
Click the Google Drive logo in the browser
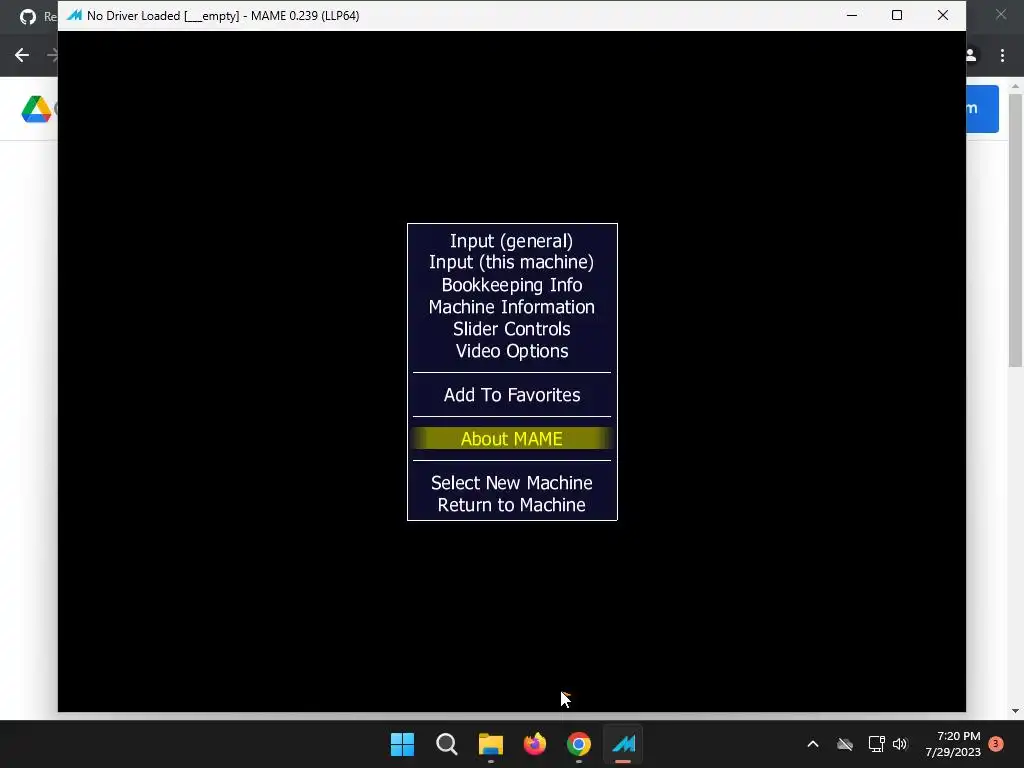[x=36, y=109]
